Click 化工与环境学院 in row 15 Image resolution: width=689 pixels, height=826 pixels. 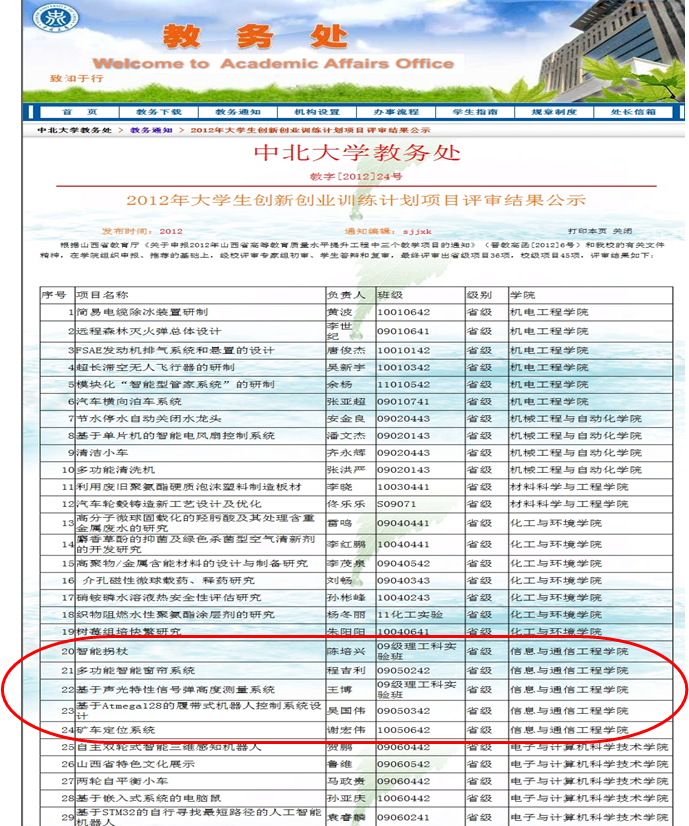(x=556, y=564)
